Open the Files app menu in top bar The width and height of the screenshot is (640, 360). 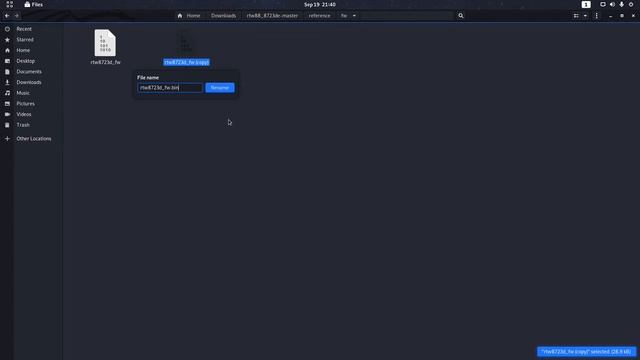tap(33, 4)
